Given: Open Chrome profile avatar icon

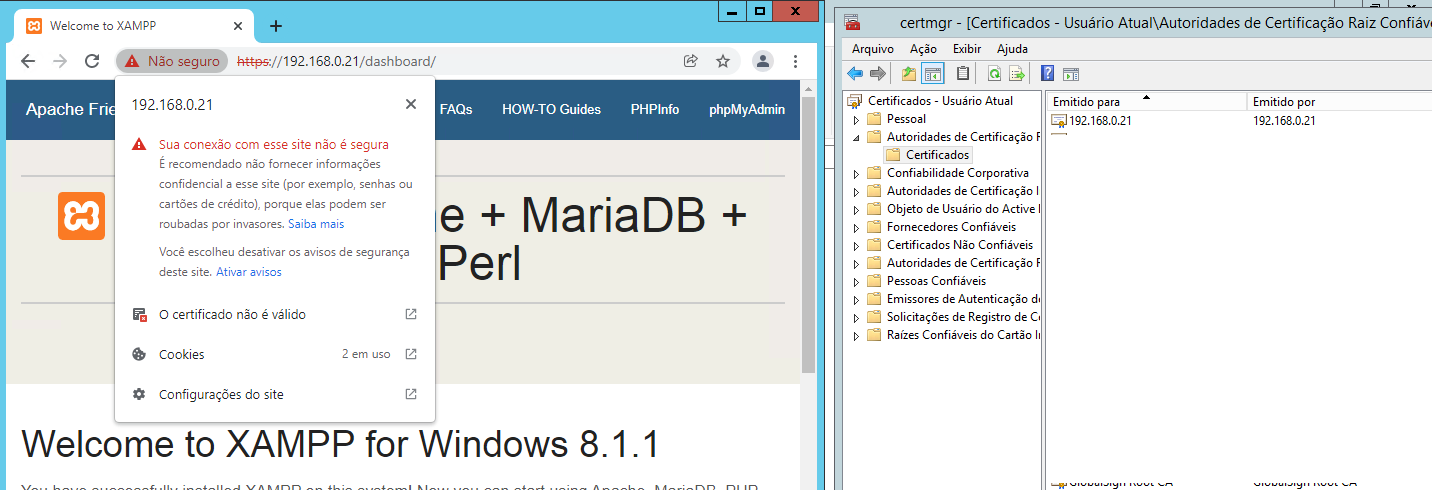Looking at the screenshot, I should click(x=763, y=61).
